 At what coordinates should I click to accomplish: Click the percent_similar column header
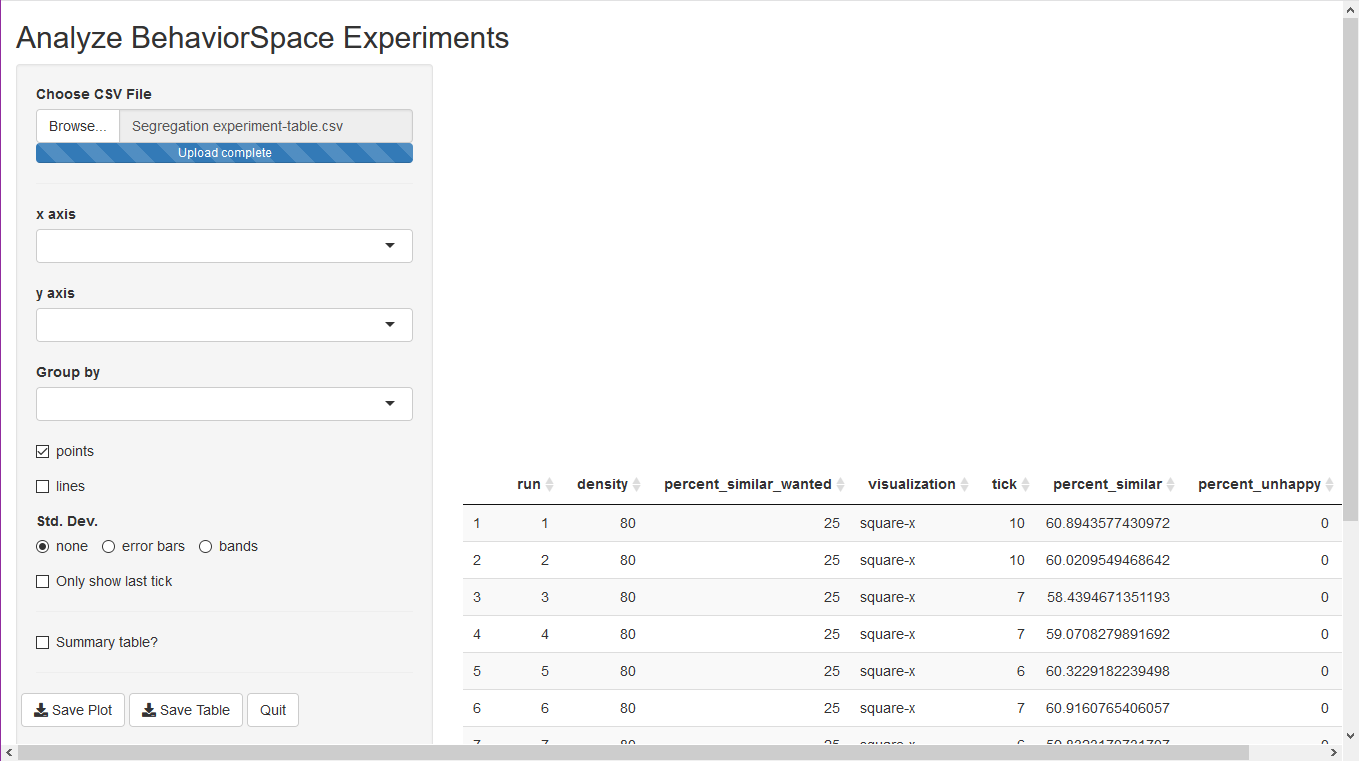[x=1107, y=485]
